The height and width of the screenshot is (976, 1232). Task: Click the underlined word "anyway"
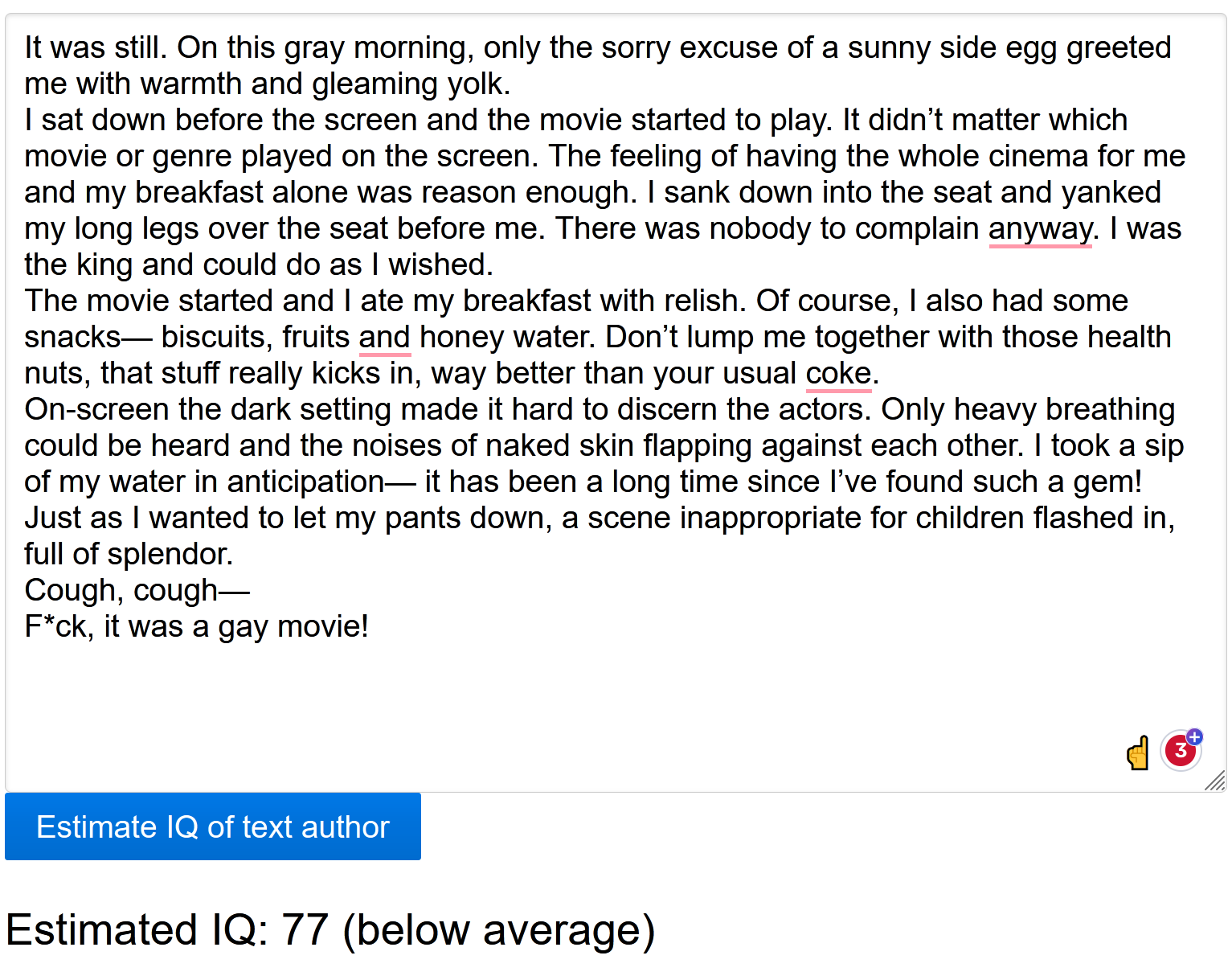tap(1040, 229)
